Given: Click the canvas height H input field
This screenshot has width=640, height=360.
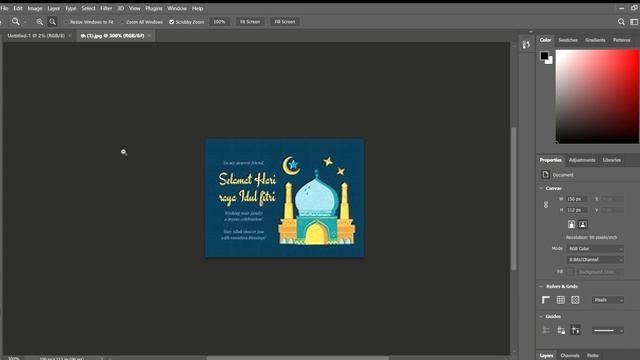Looking at the screenshot, I should point(576,210).
